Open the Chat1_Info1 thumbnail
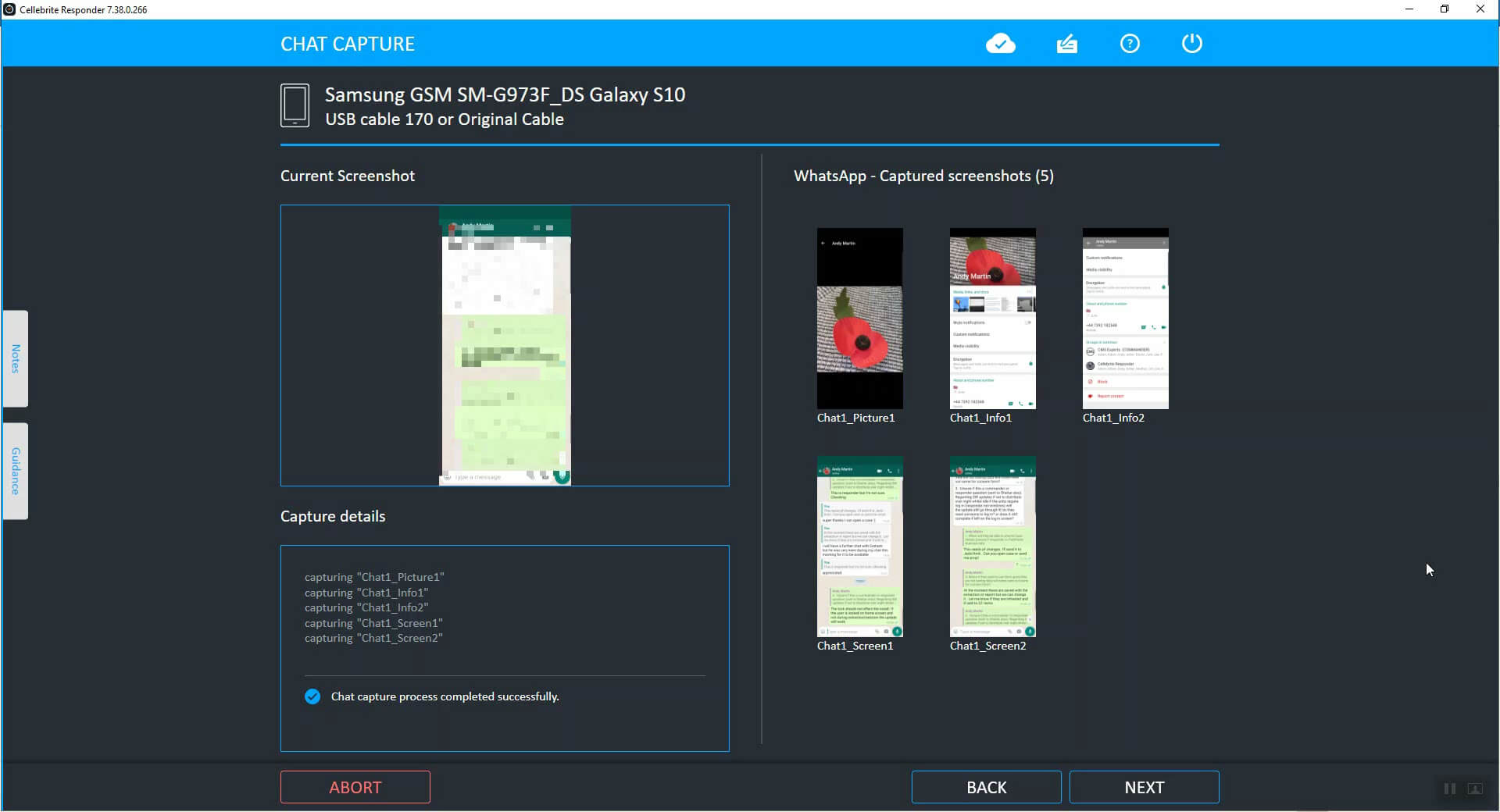Image resolution: width=1500 pixels, height=812 pixels. [992, 318]
